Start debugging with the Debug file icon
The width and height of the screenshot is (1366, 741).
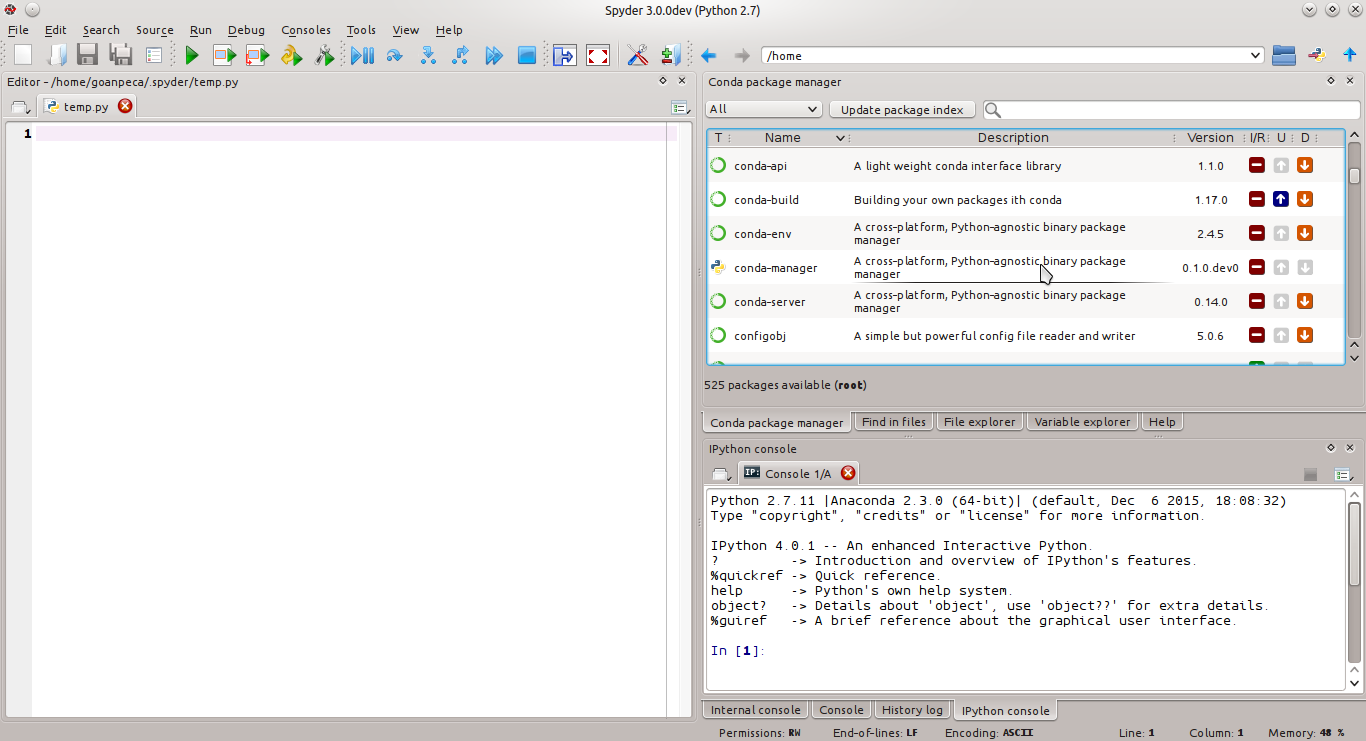coord(362,56)
